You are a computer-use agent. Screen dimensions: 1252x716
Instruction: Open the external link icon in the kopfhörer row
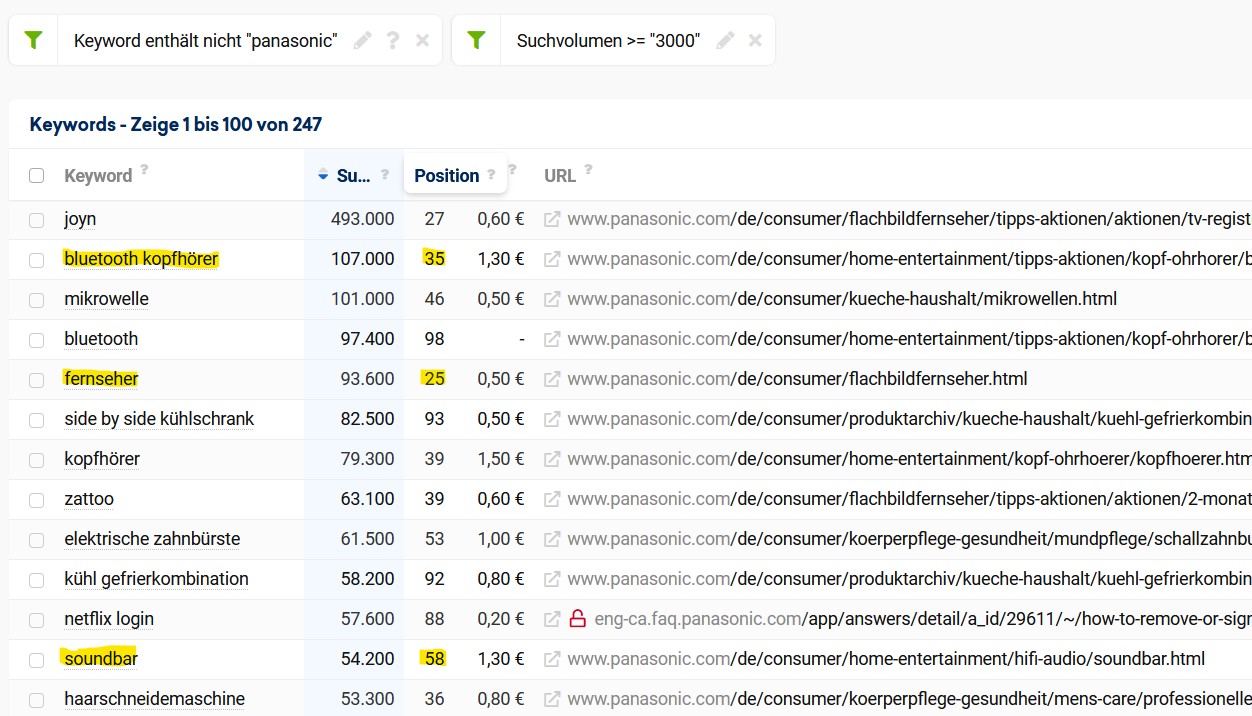coord(552,459)
